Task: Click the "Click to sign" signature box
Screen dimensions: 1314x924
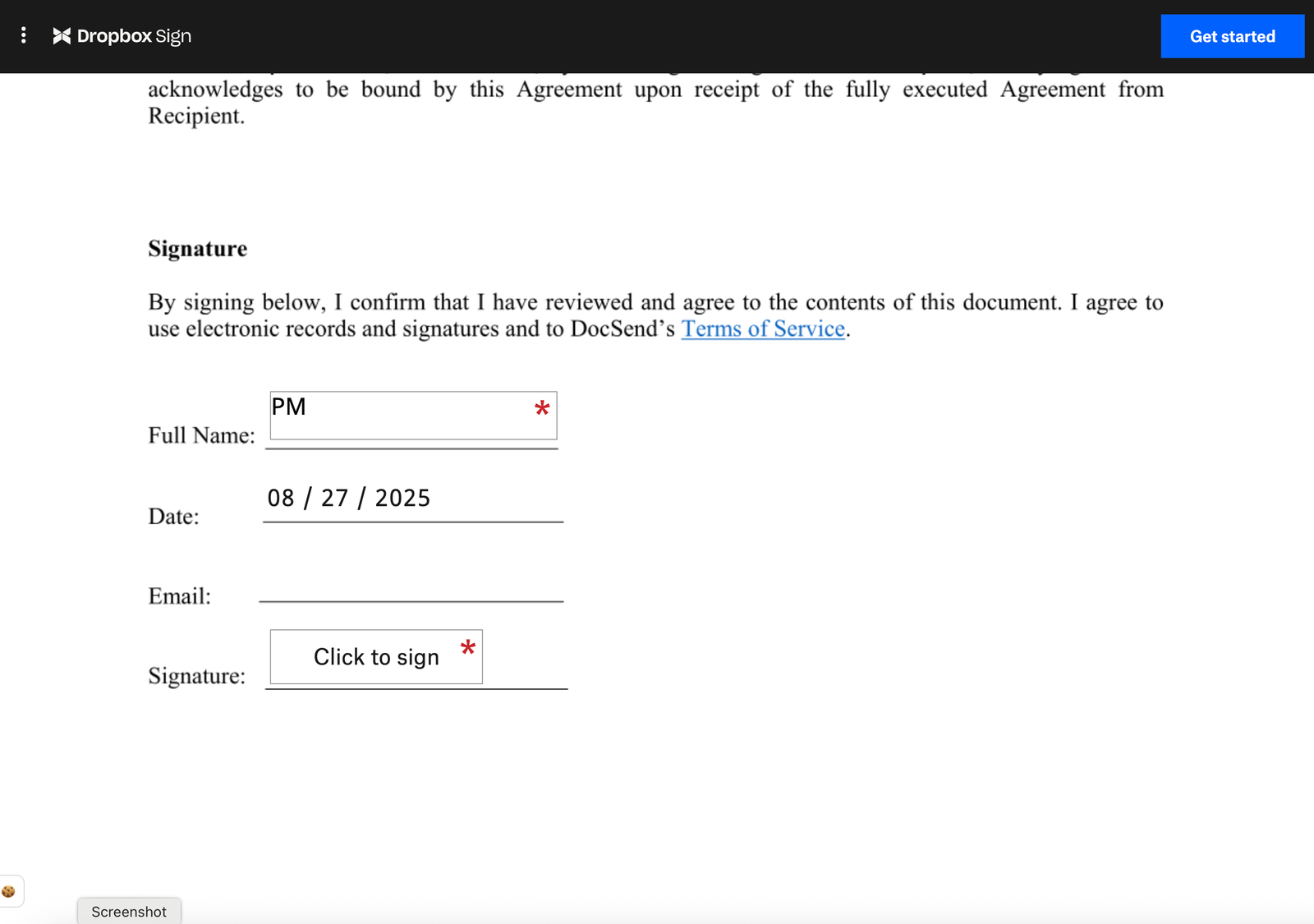Action: point(375,657)
